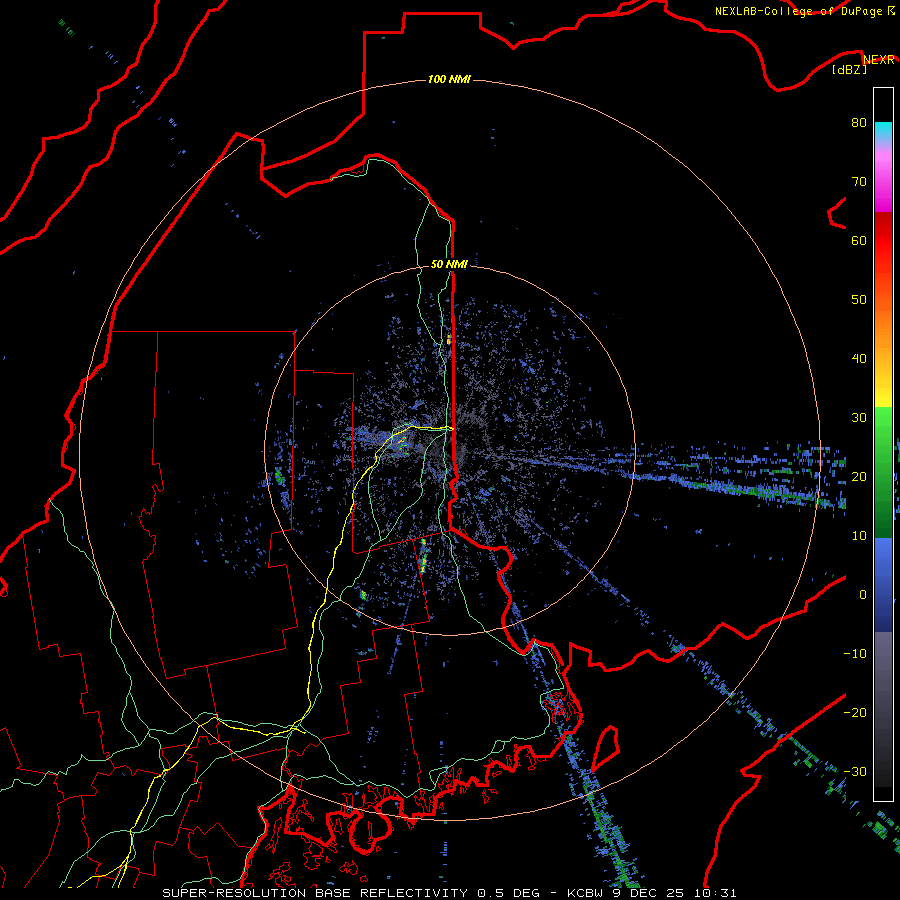Click the 100 NMI range ring label
This screenshot has height=900, width=900.
click(x=449, y=79)
